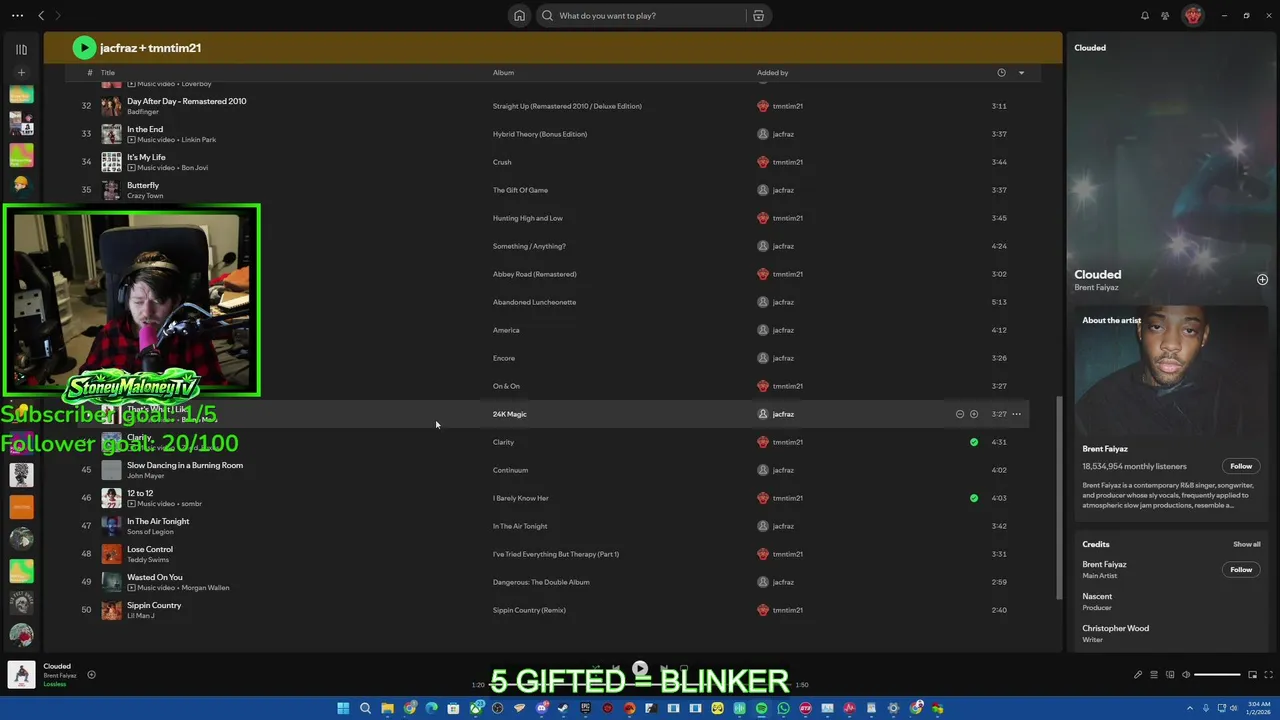Click taskbar Search magnifier
Viewport: 1280px width, 720px height.
coord(365,708)
